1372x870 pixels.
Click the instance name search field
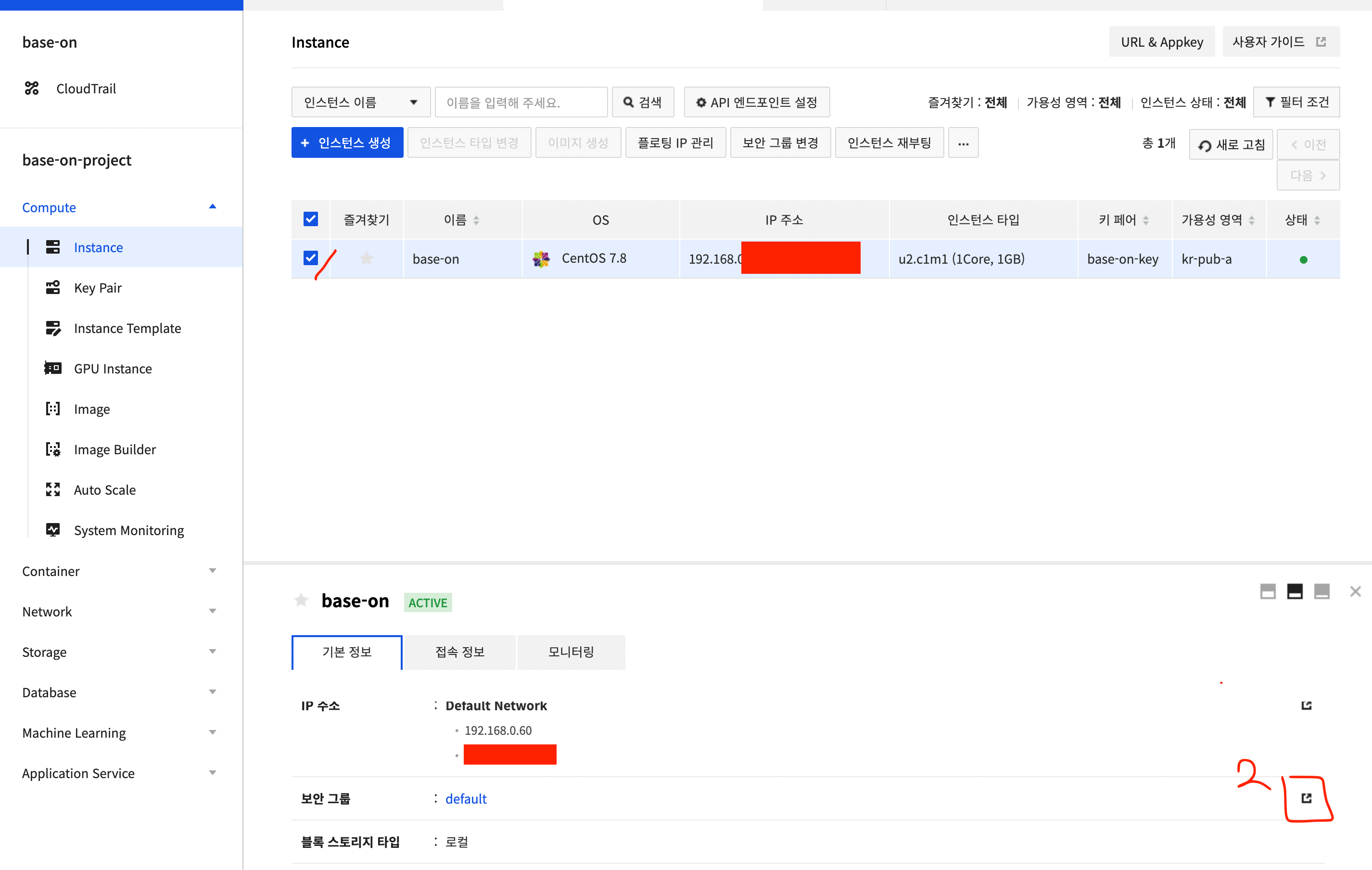(x=521, y=102)
